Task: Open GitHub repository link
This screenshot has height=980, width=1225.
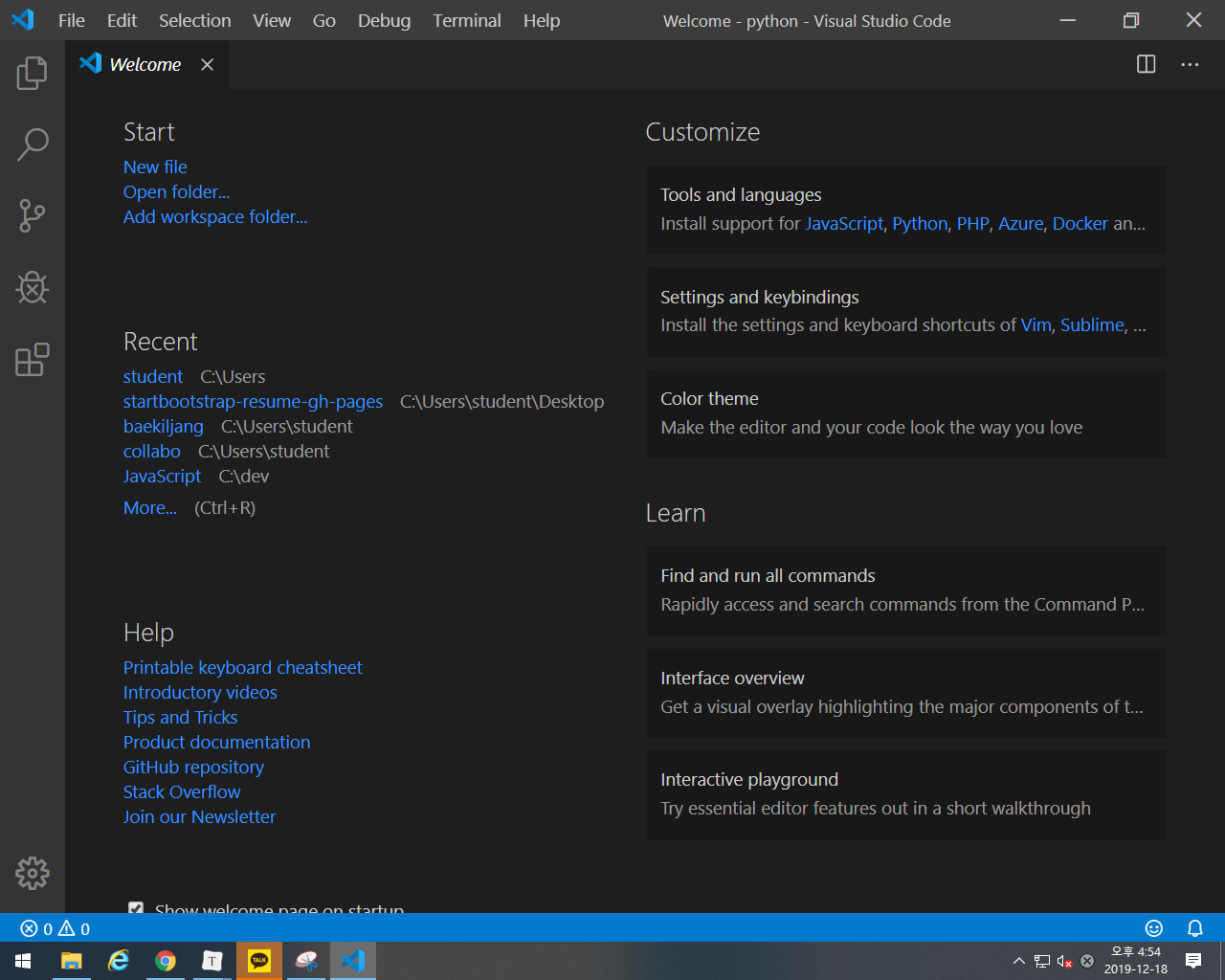Action: (193, 767)
